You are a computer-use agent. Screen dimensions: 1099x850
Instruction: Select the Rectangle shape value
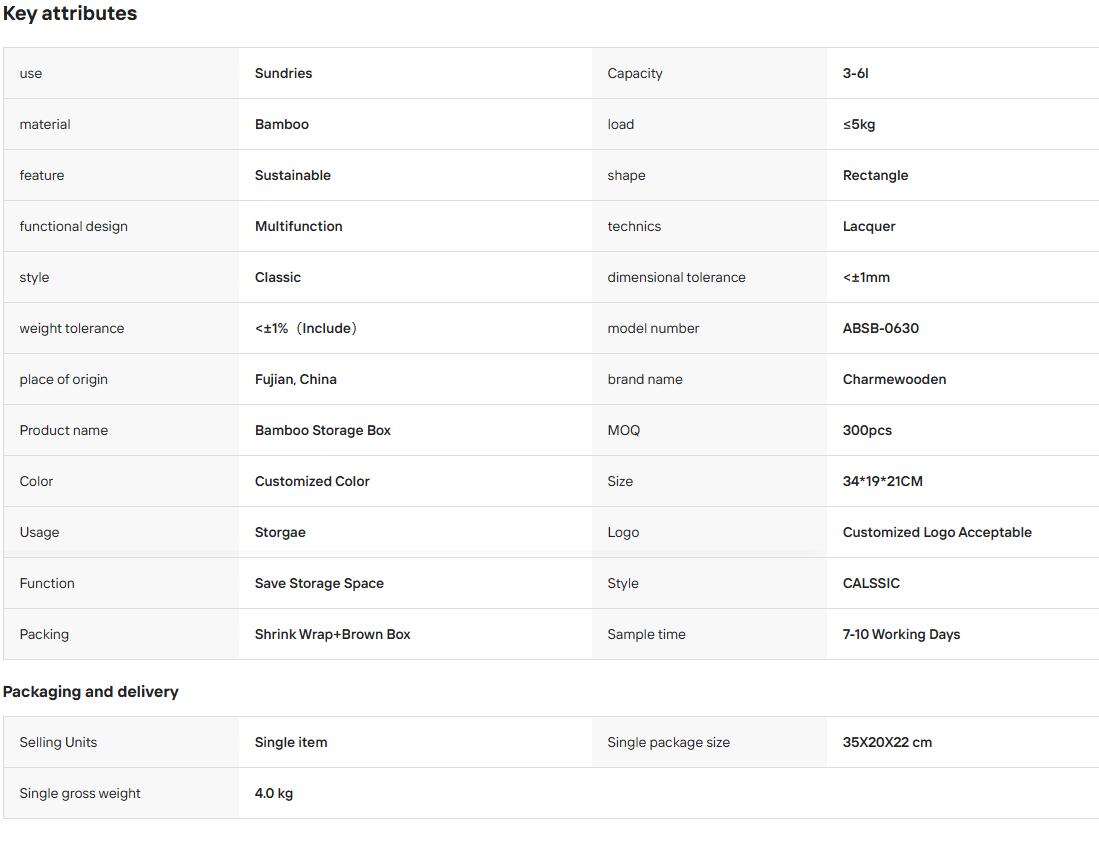(x=875, y=175)
